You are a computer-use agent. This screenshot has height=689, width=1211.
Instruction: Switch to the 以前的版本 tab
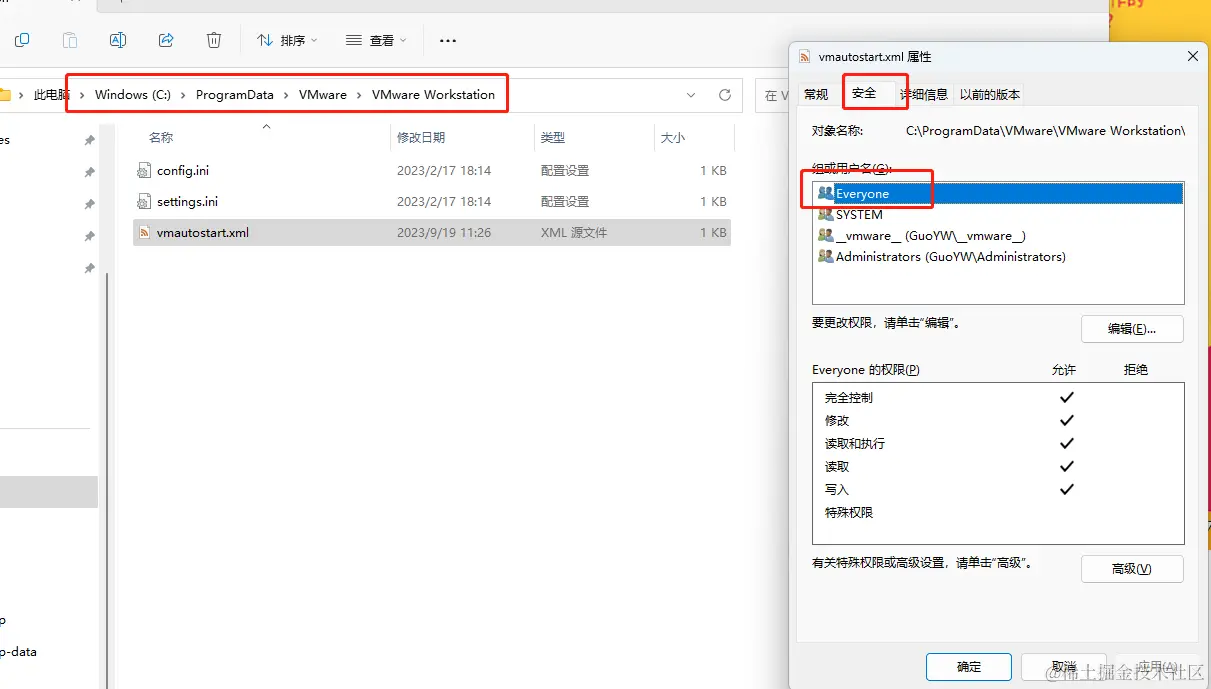(990, 94)
